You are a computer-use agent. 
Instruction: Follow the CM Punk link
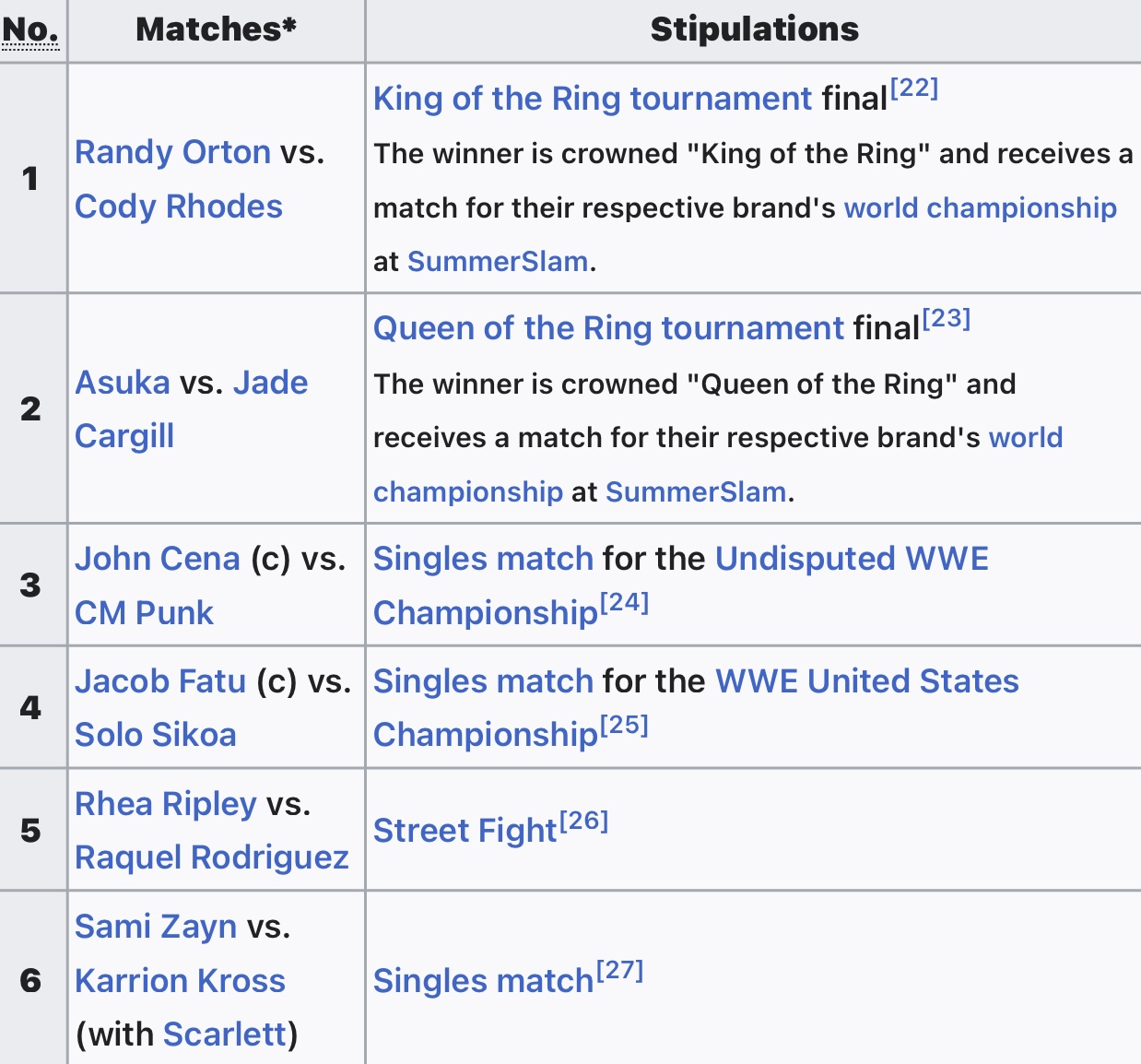click(145, 613)
